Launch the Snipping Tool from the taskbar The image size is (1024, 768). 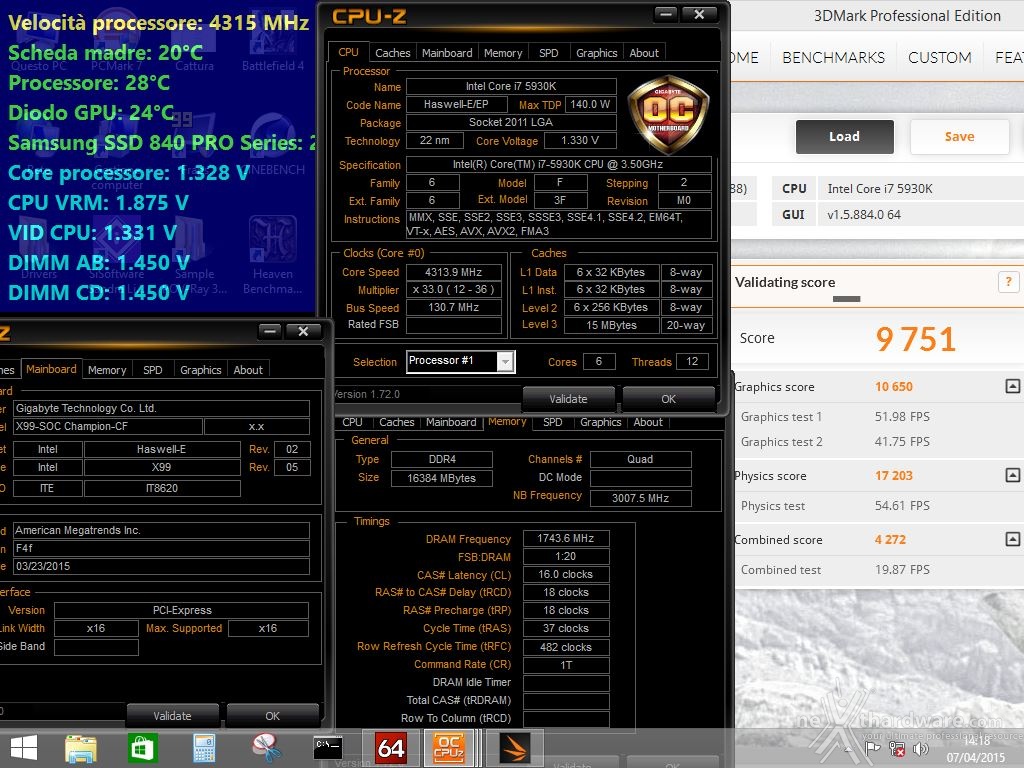pyautogui.click(x=266, y=748)
